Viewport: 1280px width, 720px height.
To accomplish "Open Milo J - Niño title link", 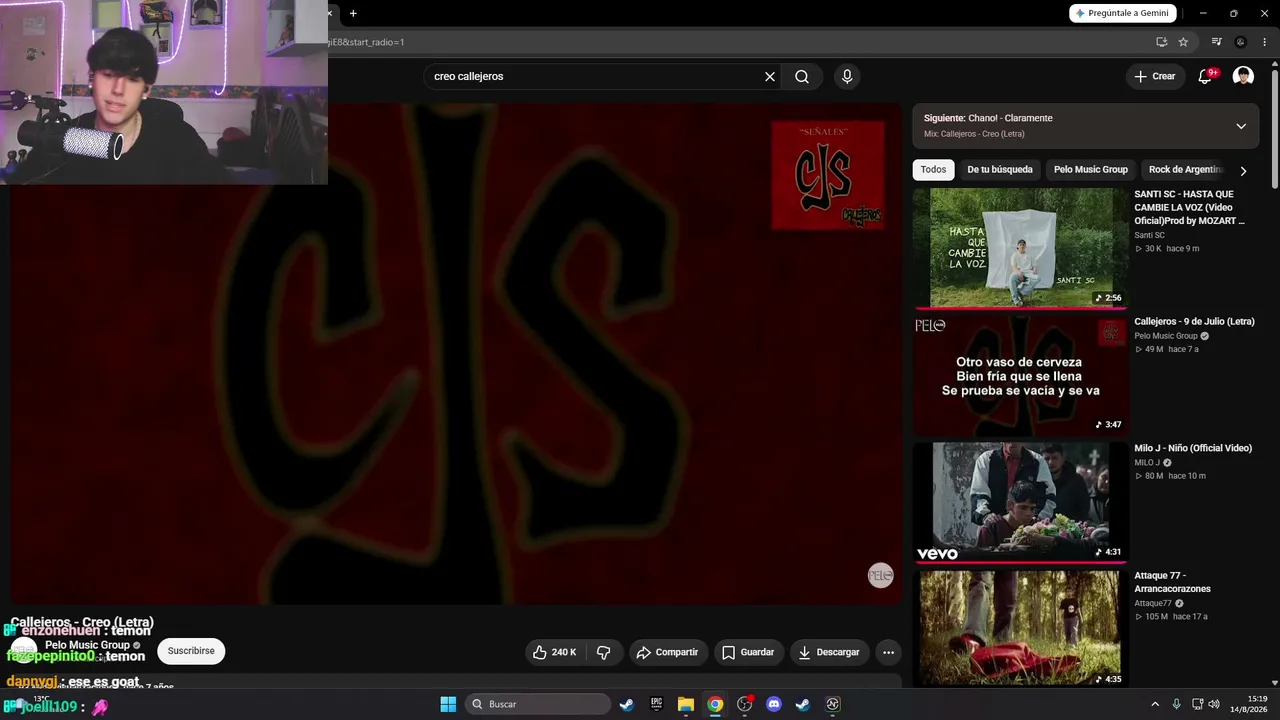I will pos(1193,449).
